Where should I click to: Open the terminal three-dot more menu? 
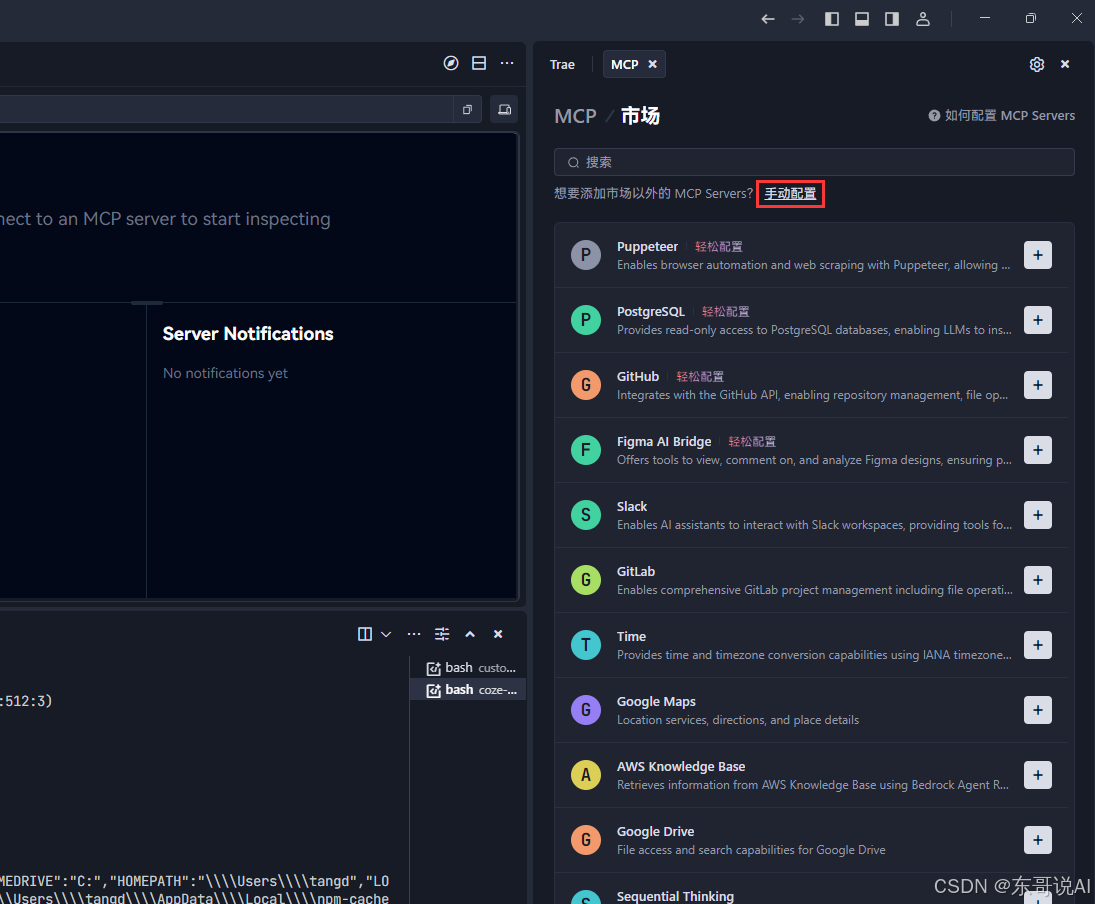coord(414,634)
